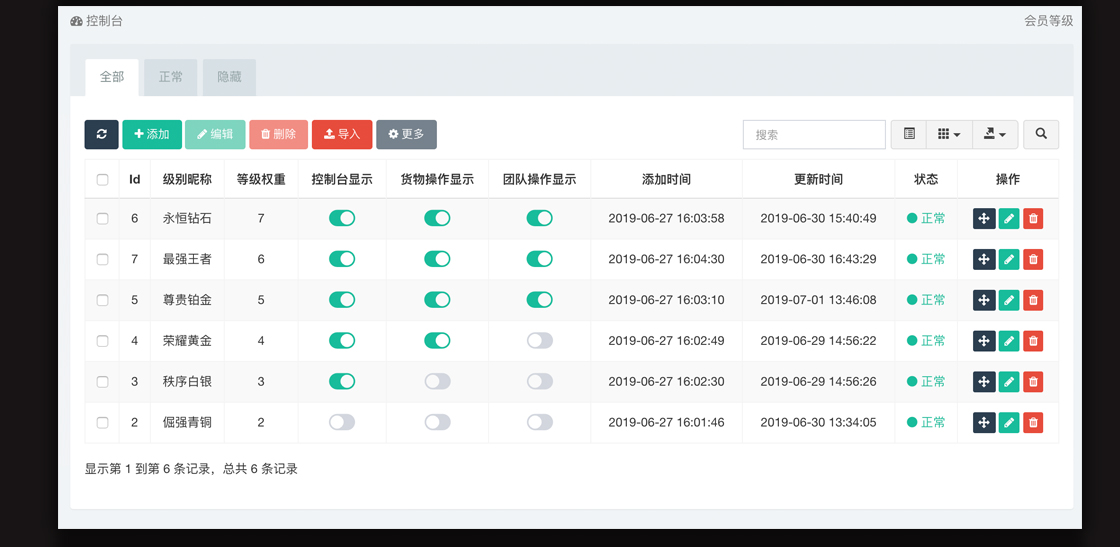
Task: Click green edit pencil for 最强王者 row
Action: click(x=1009, y=259)
